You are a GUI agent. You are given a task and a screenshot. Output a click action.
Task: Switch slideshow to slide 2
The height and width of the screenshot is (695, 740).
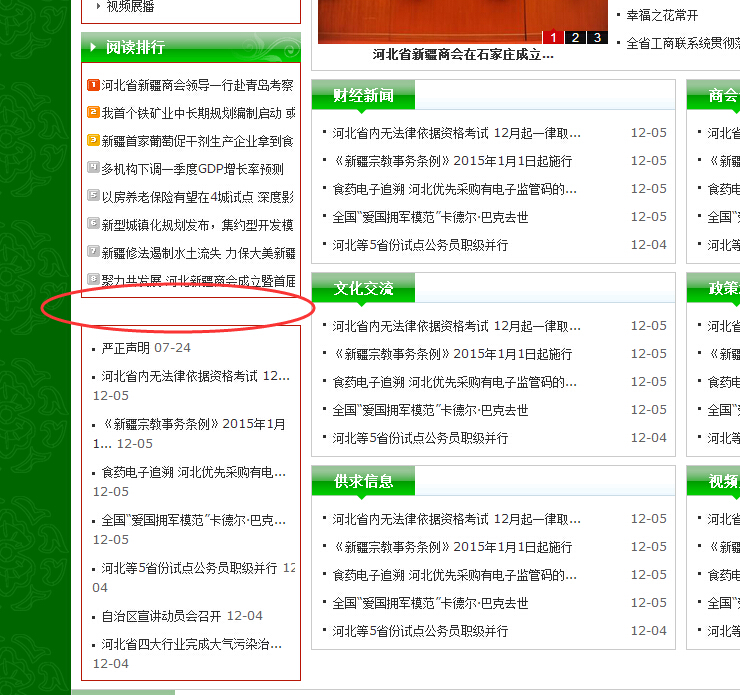[x=575, y=38]
